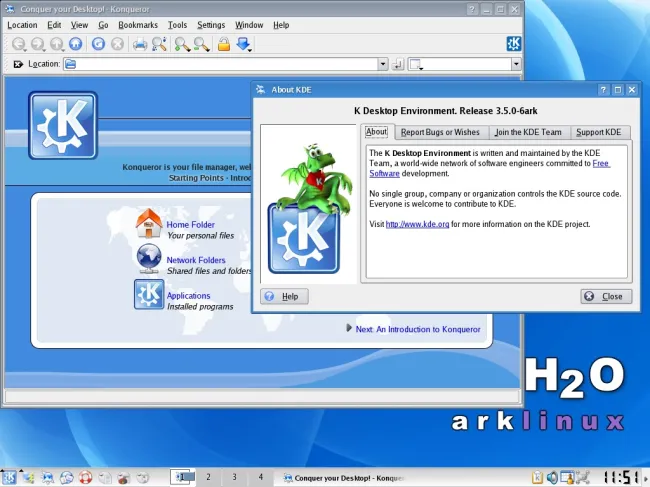Open the View menu

79,25
